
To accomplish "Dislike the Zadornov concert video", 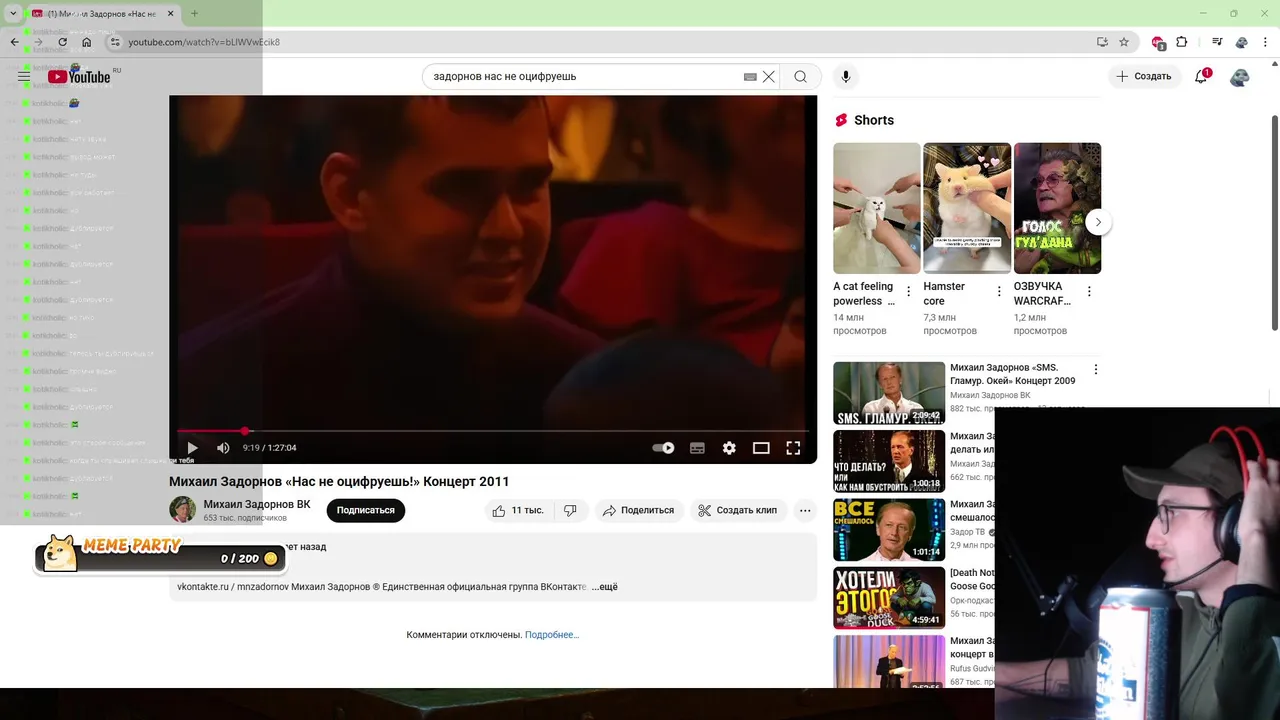I will tap(570, 510).
